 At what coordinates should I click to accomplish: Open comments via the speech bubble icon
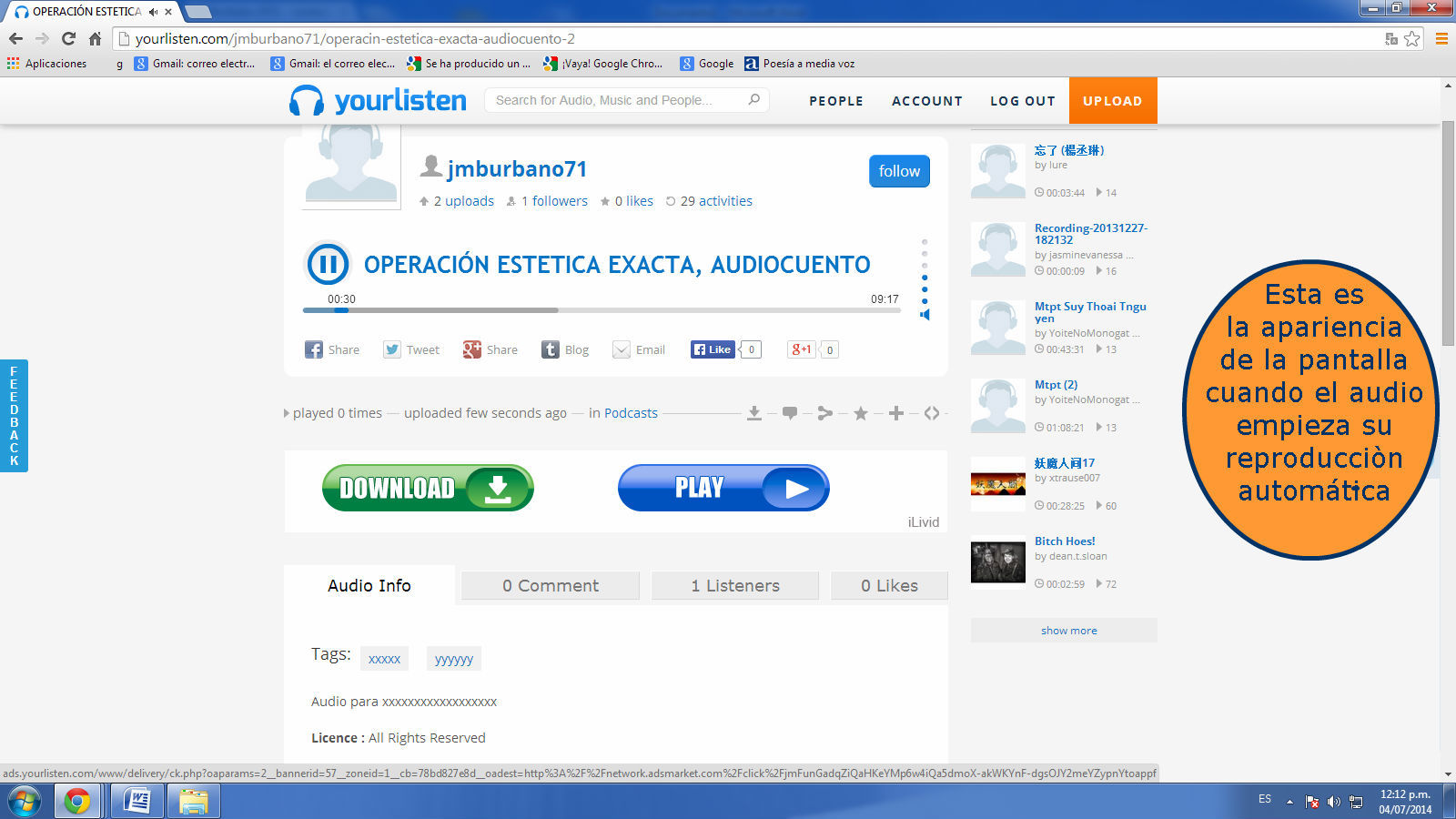tap(790, 413)
